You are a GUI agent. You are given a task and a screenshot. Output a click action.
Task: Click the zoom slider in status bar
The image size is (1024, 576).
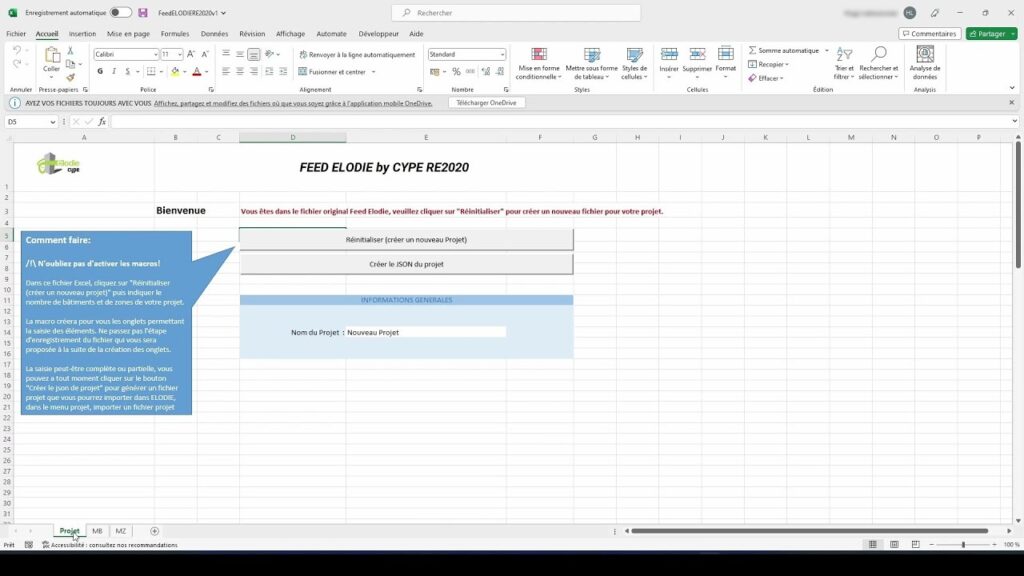coord(963,545)
